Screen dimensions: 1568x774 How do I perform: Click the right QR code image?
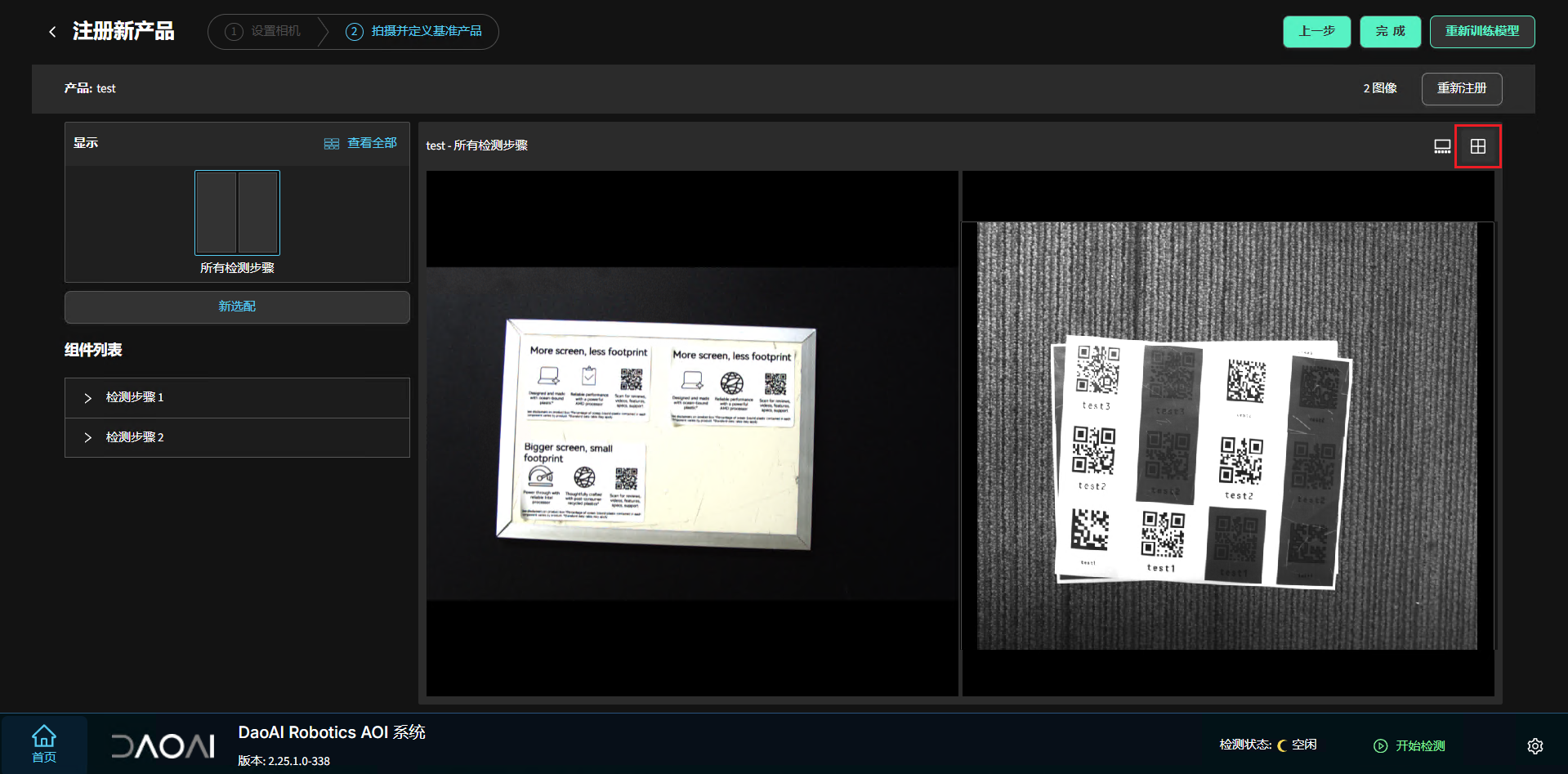point(1227,435)
